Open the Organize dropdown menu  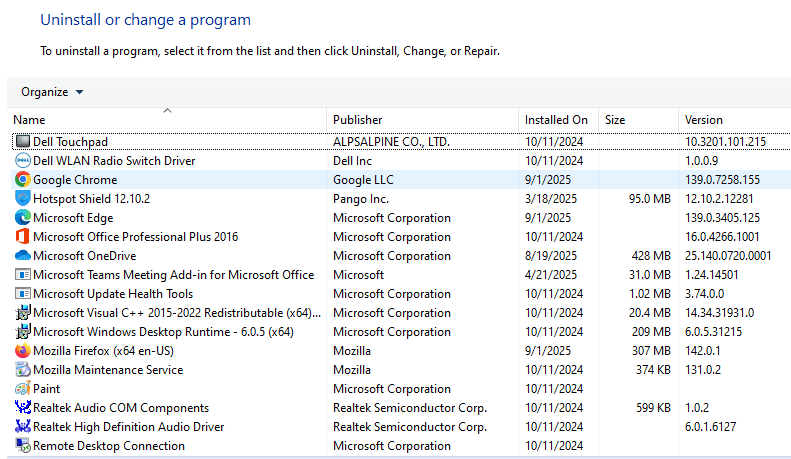pyautogui.click(x=51, y=92)
